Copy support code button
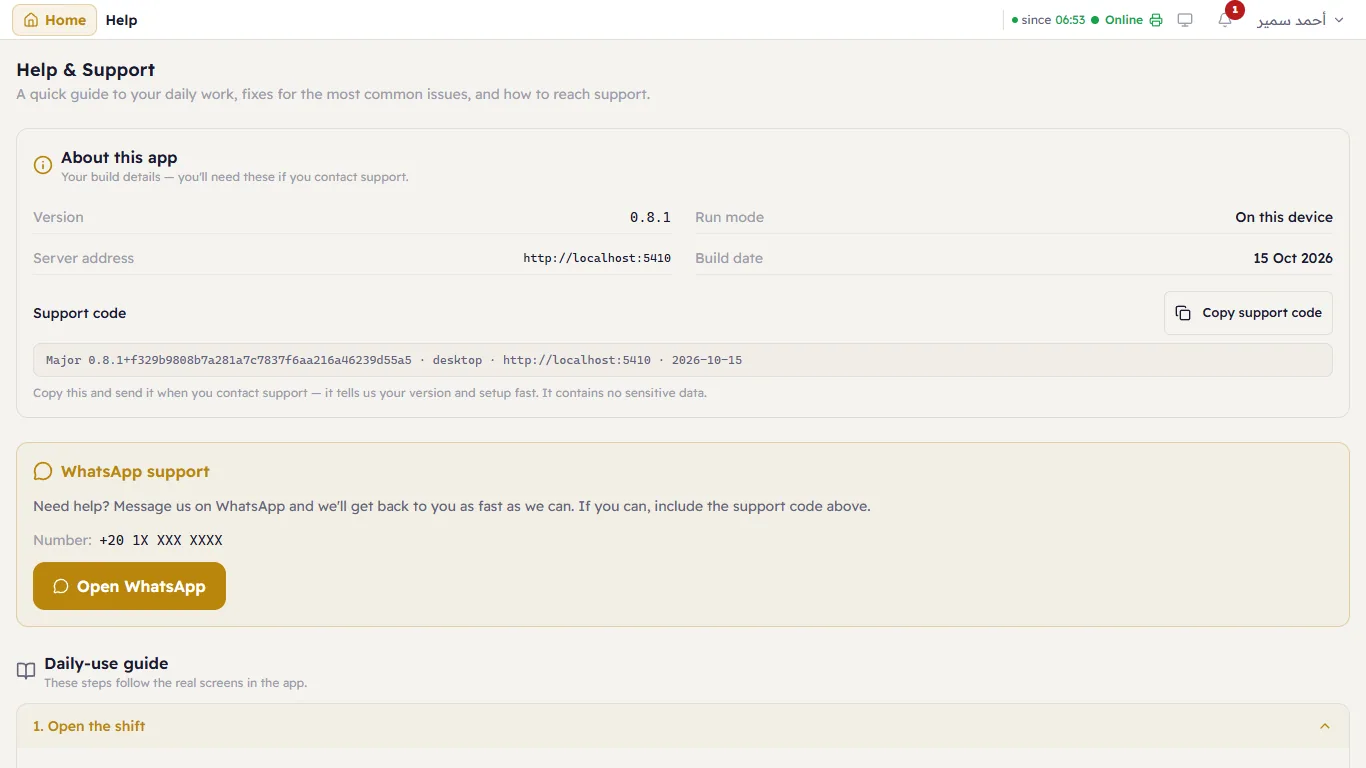This screenshot has width=1366, height=768. pyautogui.click(x=1248, y=313)
